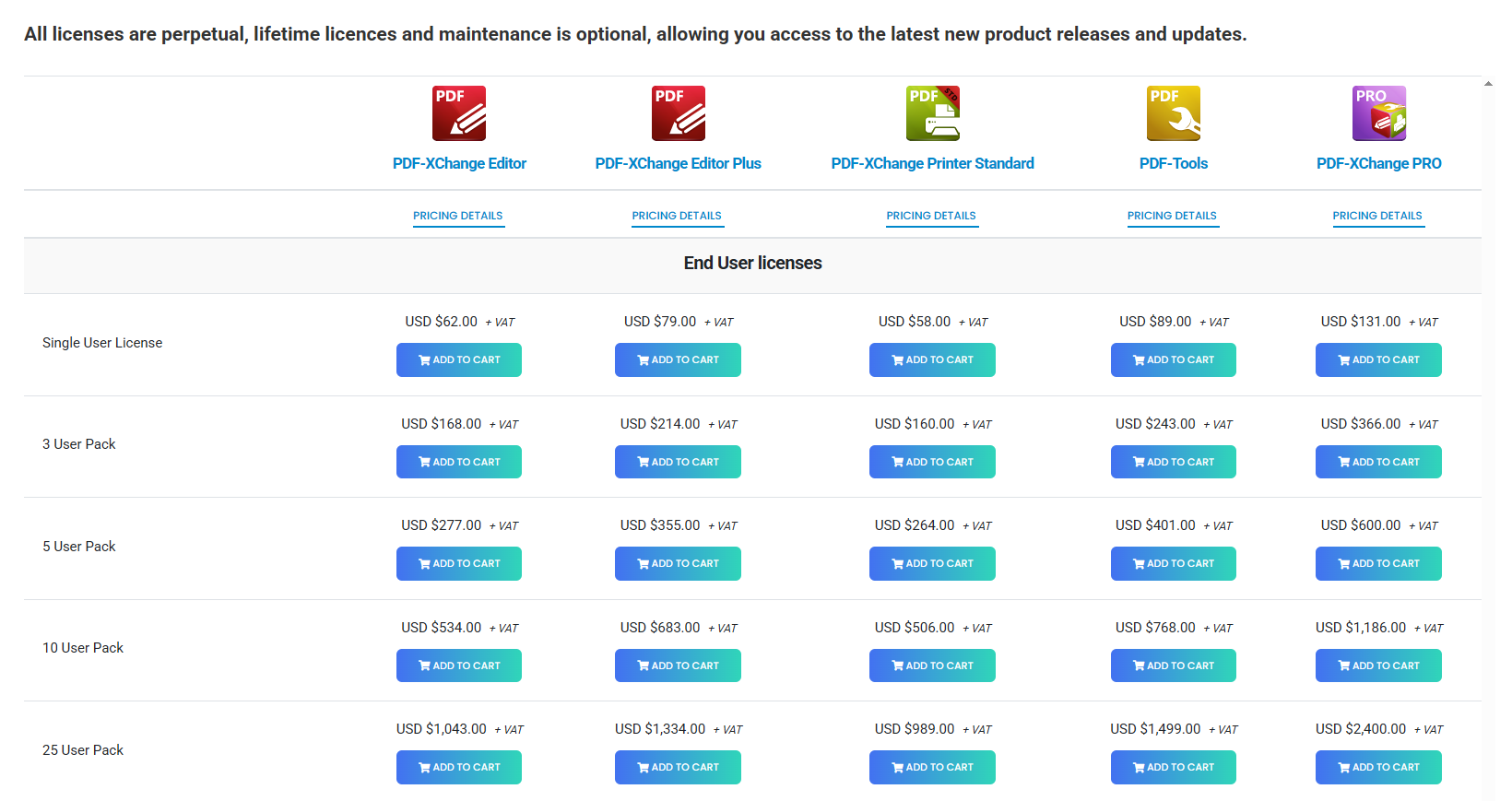Add 10 User Pack PDF-XChange Editor to cart
Screen dimensions: 1512x801
click(459, 666)
